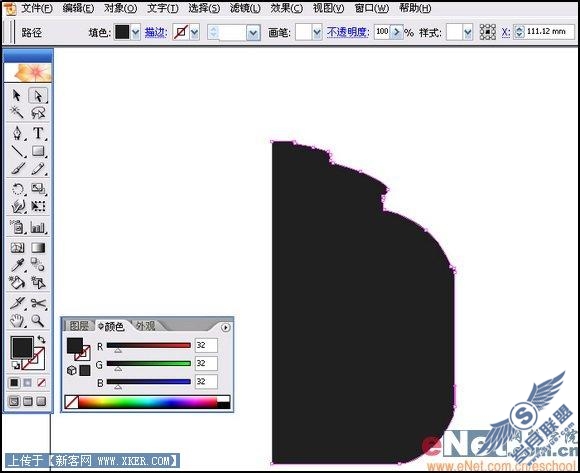Select the Live Paint Selection tool
This screenshot has width=580, height=473.
coord(38,283)
